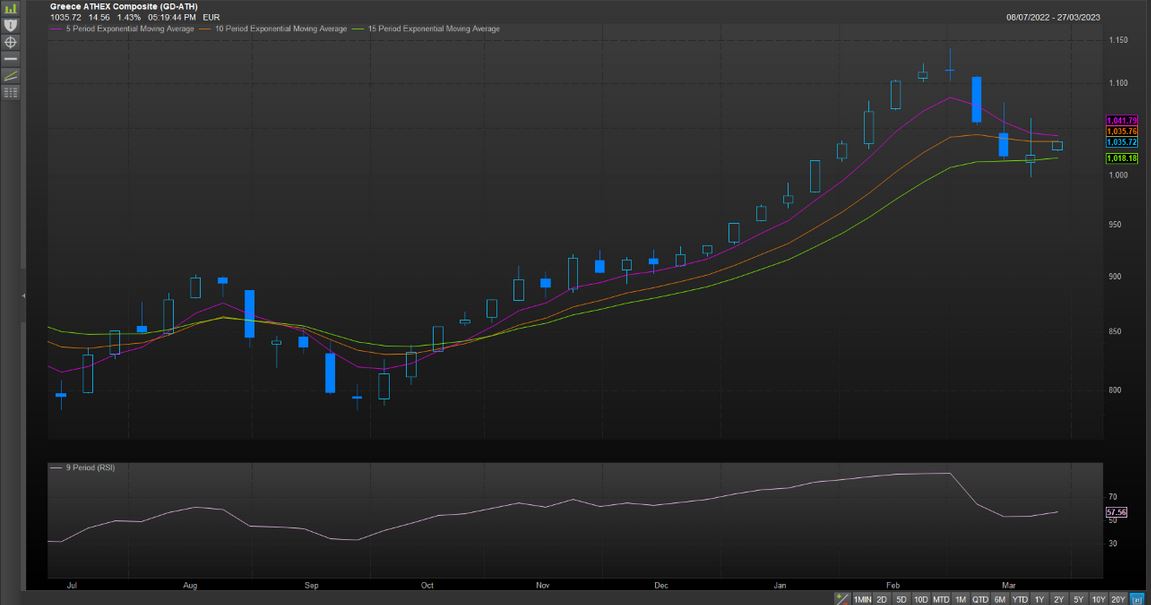This screenshot has height=605, width=1151.
Task: Switch chart range to YTD
Action: pyautogui.click(x=1019, y=599)
